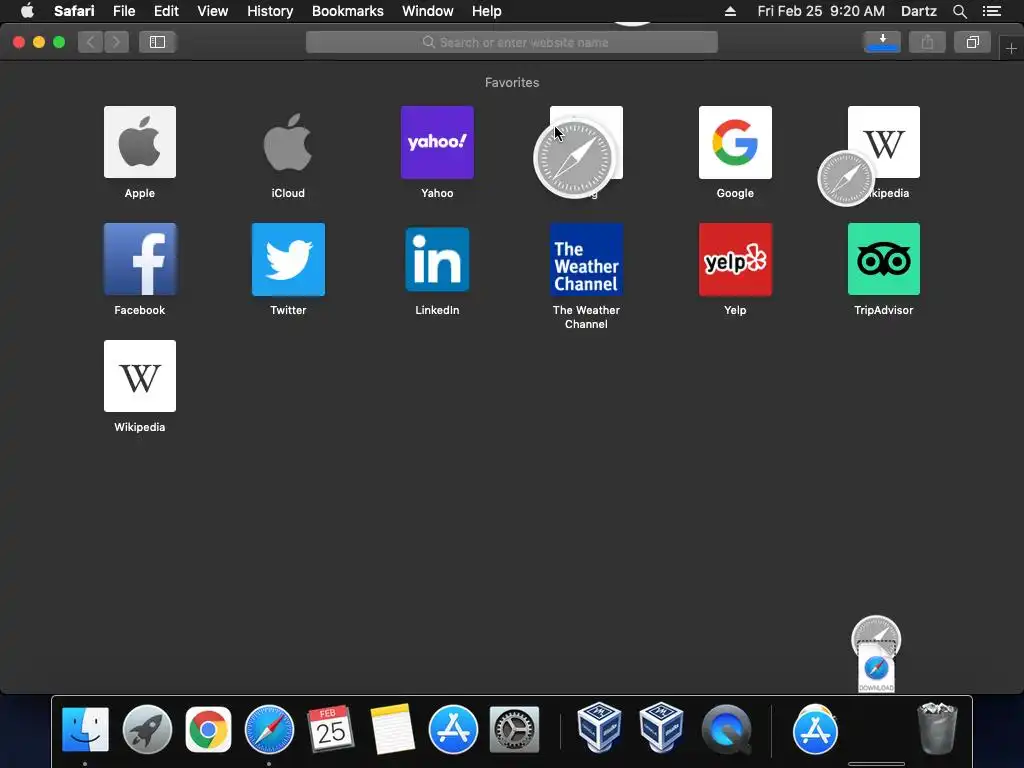Open the Twitter favorite tile
The width and height of the screenshot is (1024, 768).
click(x=288, y=259)
